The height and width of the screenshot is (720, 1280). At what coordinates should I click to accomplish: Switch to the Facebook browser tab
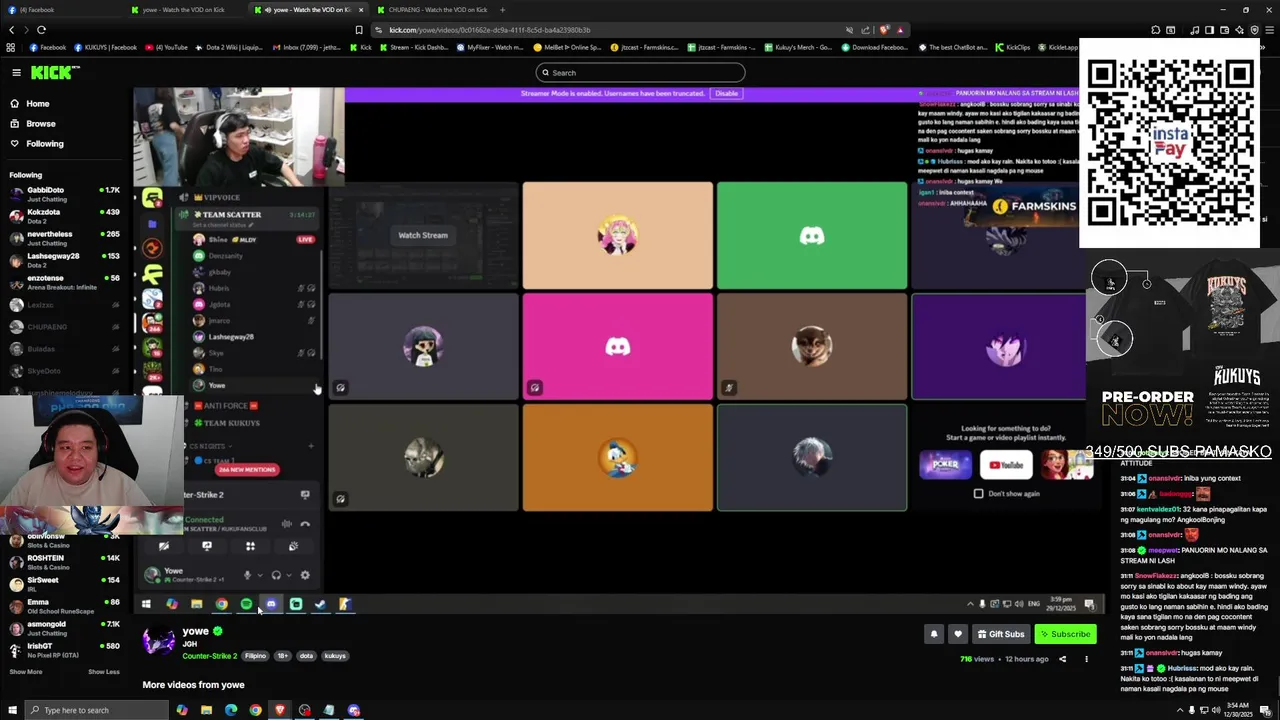point(60,10)
